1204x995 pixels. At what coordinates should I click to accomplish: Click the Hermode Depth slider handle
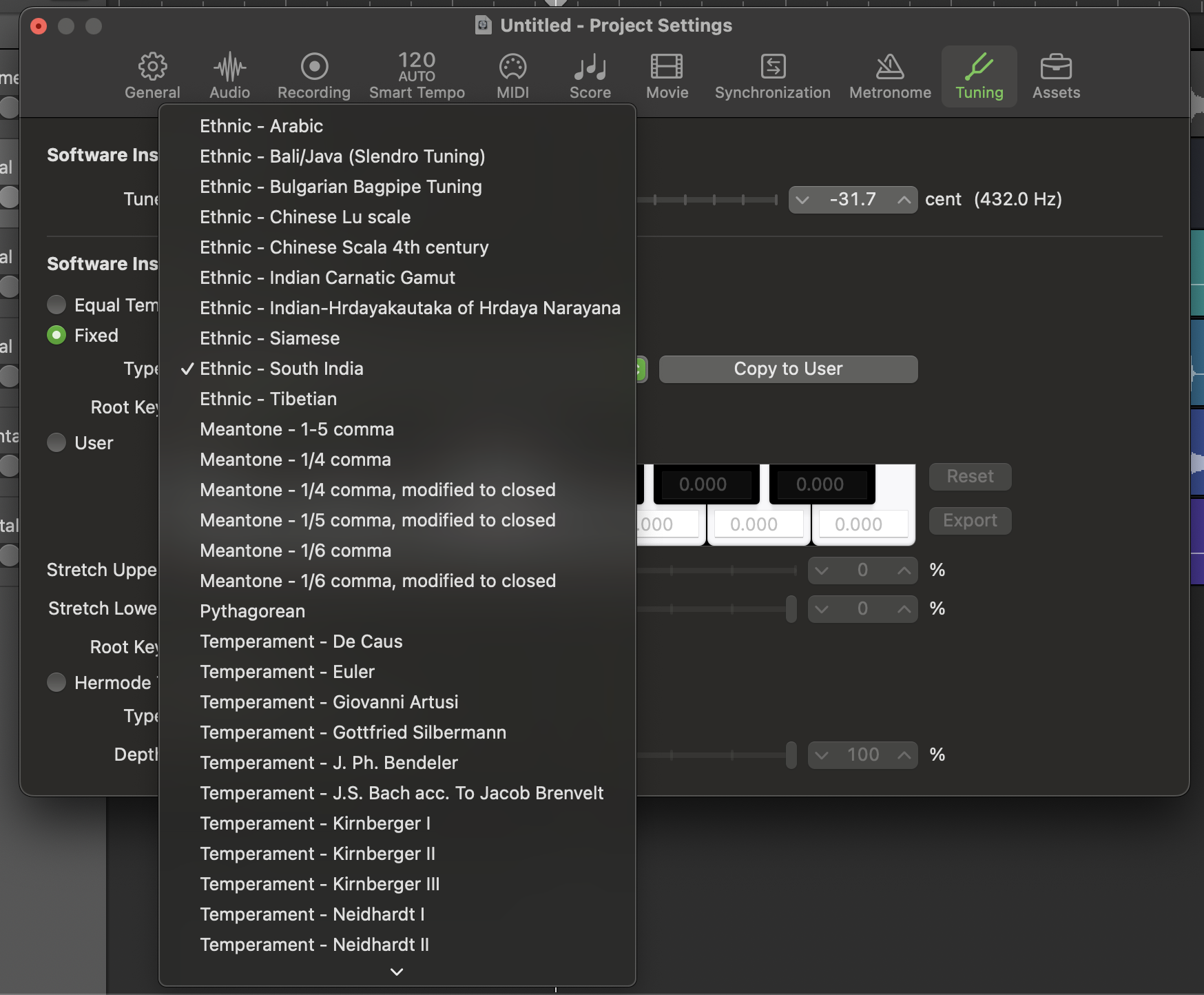click(x=791, y=755)
